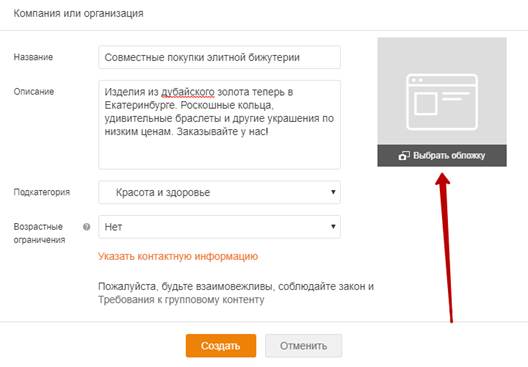The image size is (528, 367).
Task: Click the Название field label
Action: [33, 57]
